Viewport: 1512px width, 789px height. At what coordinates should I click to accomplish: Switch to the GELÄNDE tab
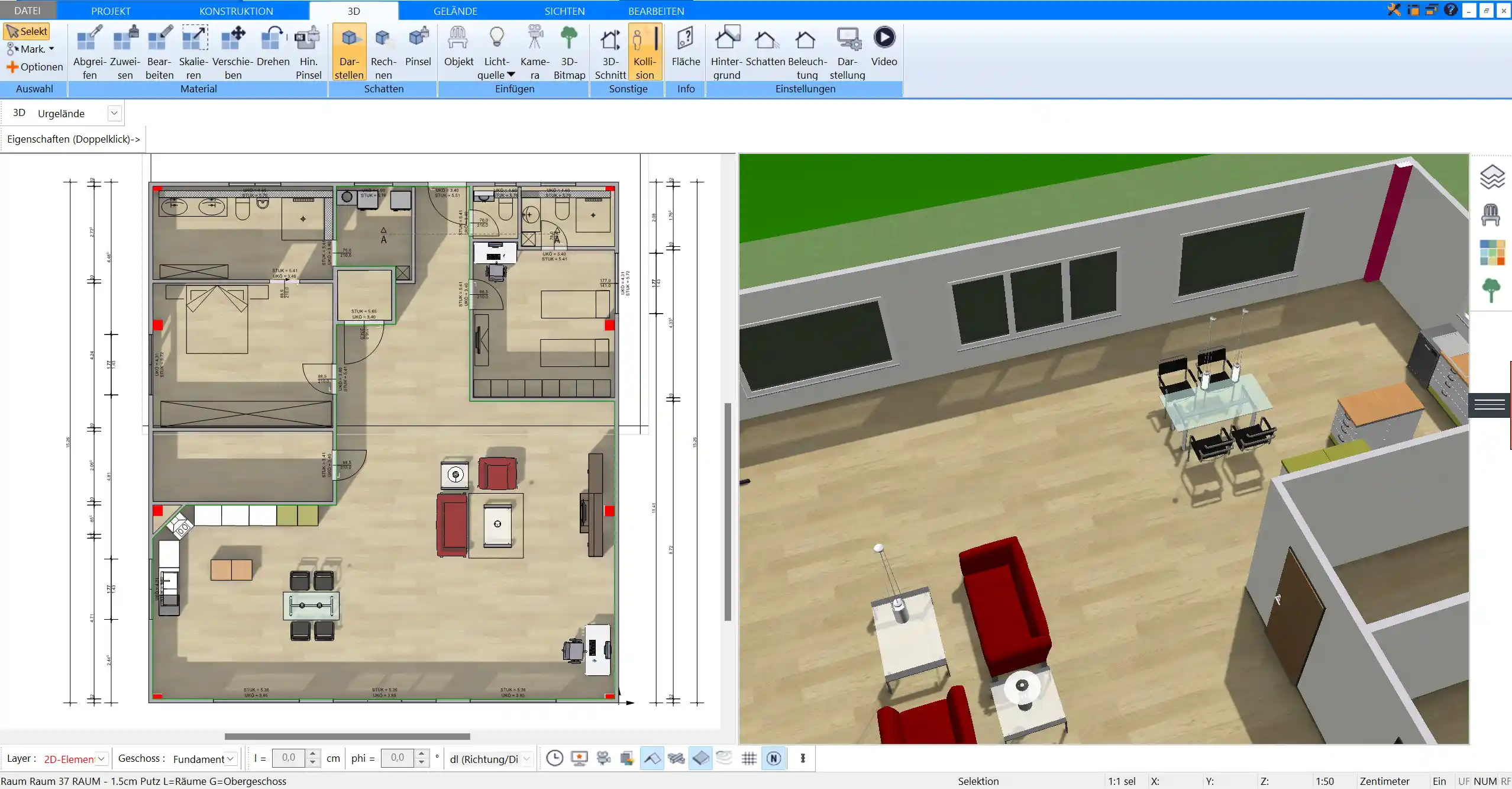[455, 11]
